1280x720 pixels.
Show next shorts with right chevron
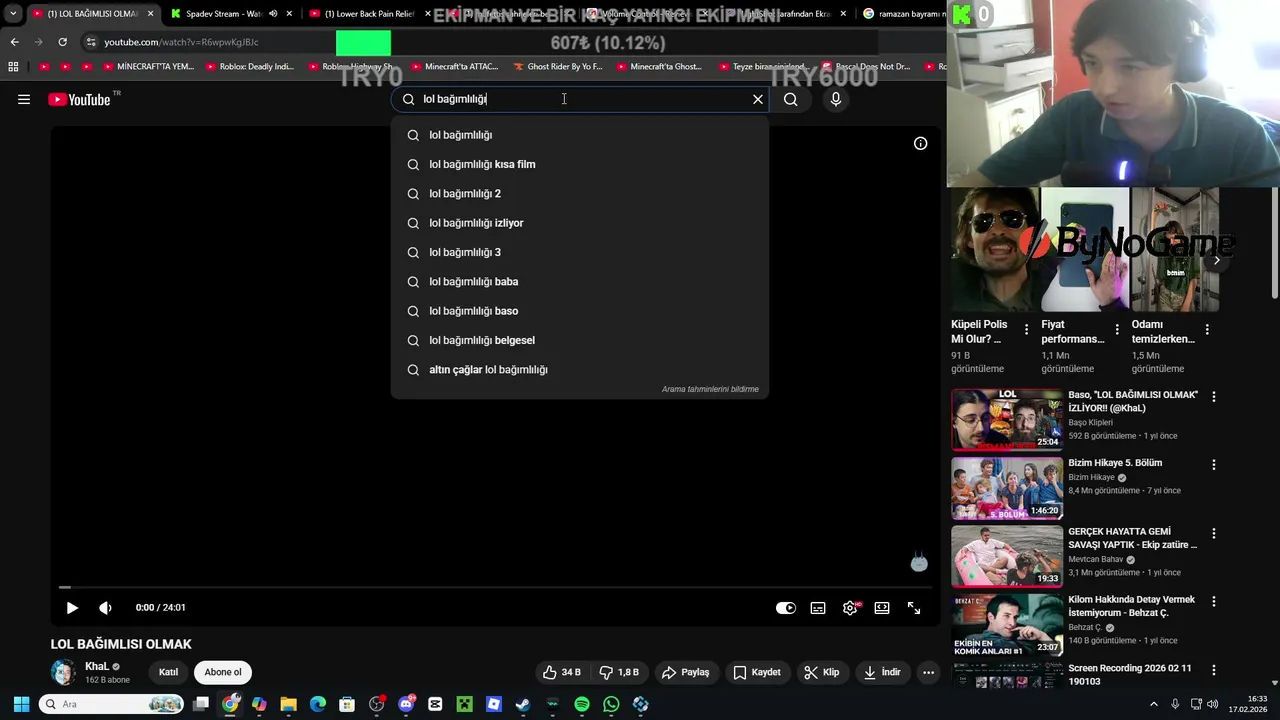[1216, 260]
